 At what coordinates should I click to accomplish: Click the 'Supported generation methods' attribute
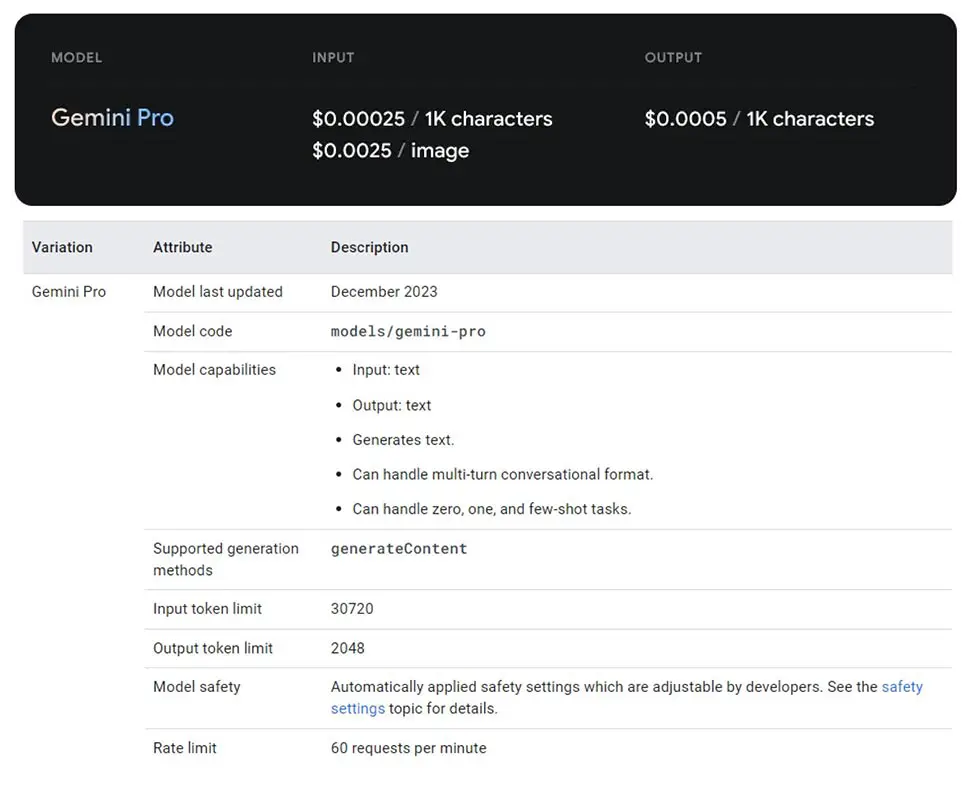coord(225,559)
